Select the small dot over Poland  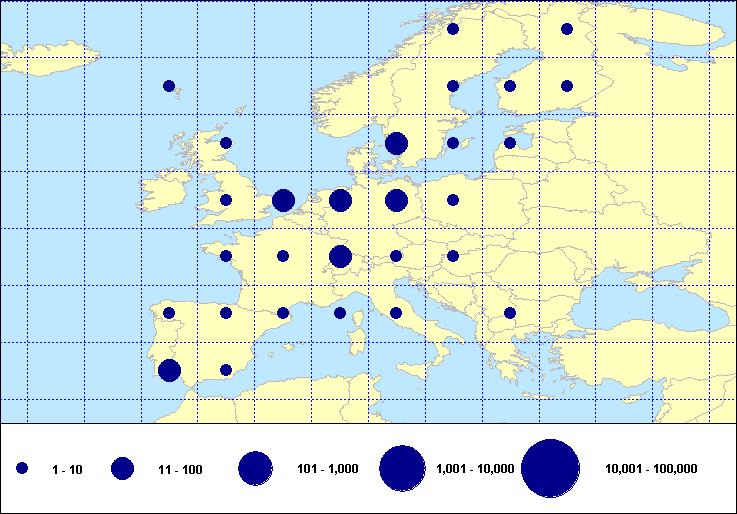click(453, 200)
